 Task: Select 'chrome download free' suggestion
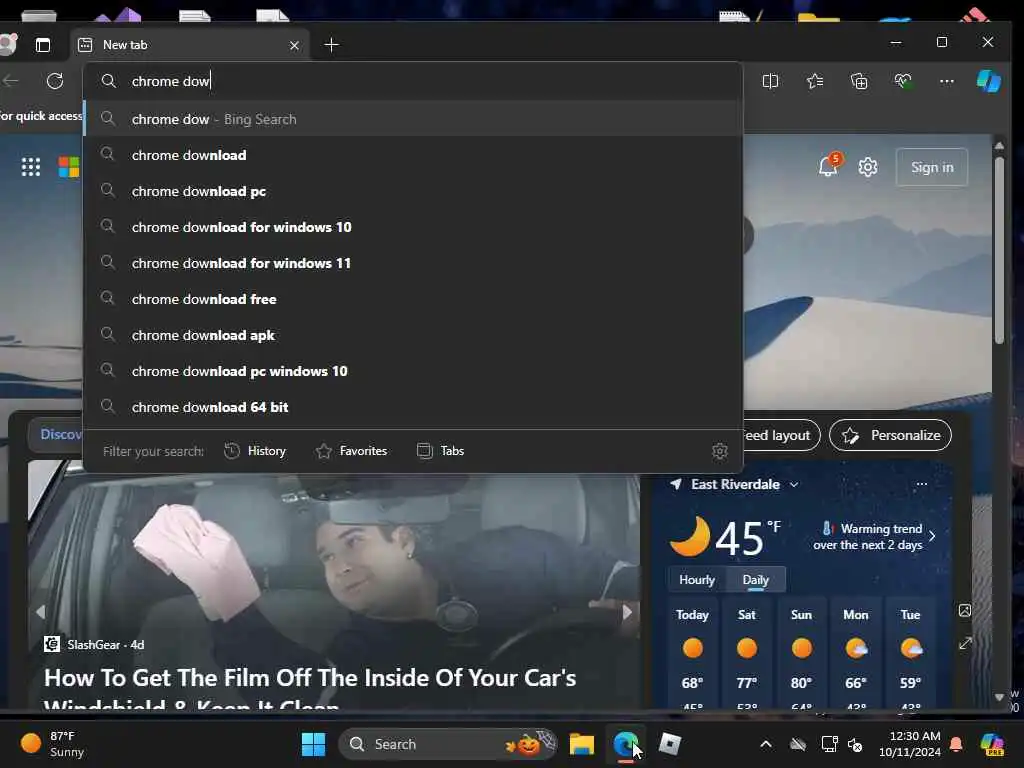(413, 298)
